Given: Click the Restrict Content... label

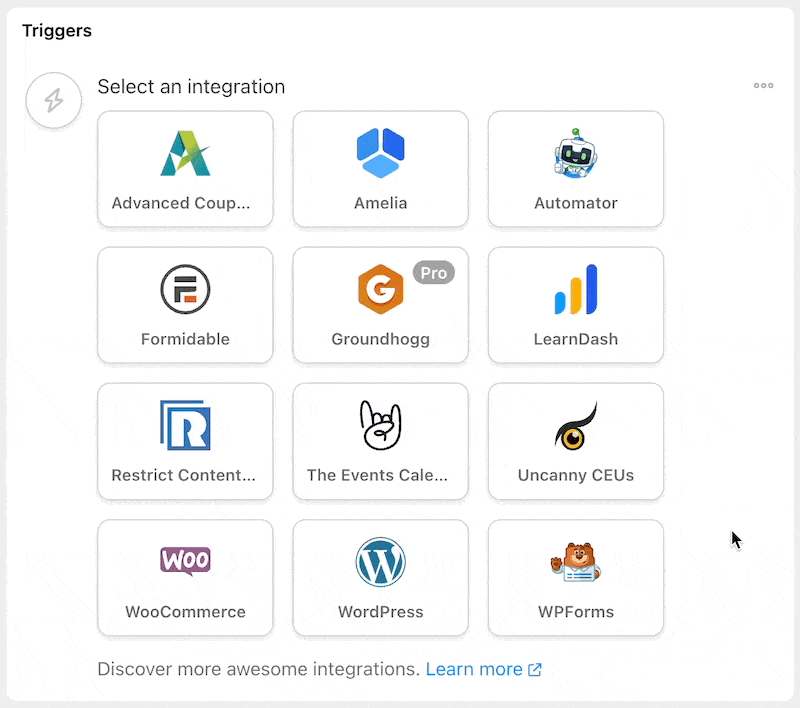Looking at the screenshot, I should pos(183,475).
